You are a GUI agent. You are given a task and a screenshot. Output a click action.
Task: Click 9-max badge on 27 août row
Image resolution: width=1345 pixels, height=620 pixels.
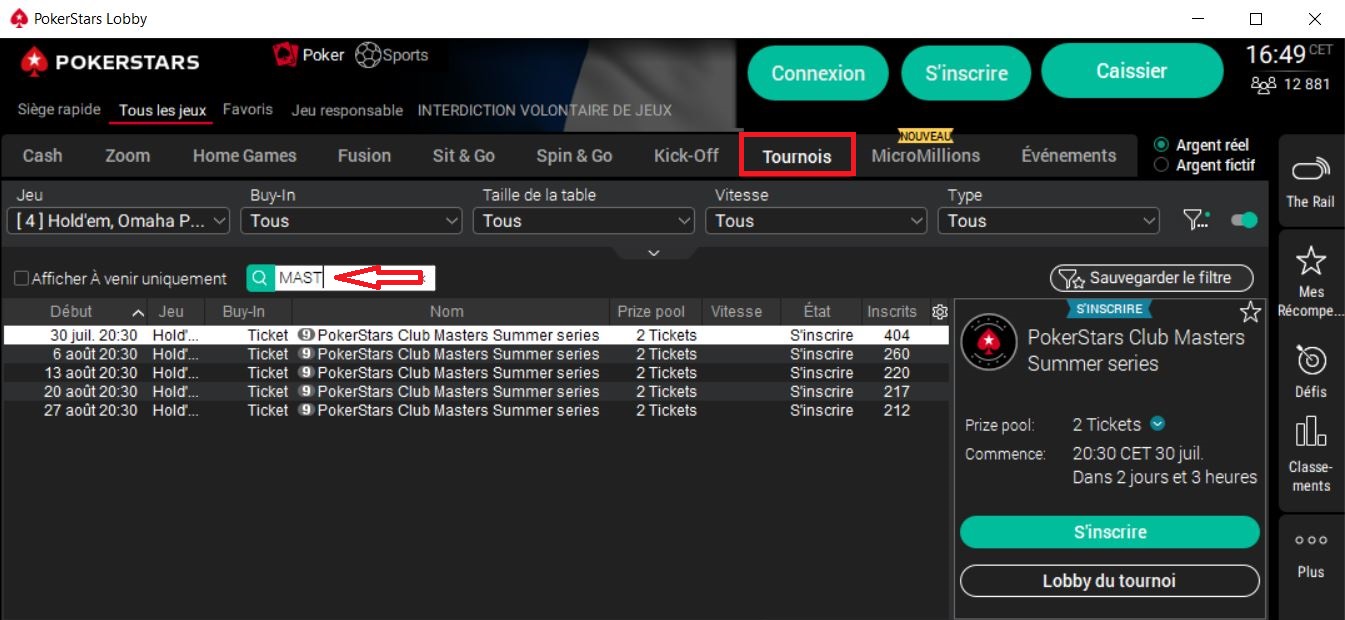(306, 410)
